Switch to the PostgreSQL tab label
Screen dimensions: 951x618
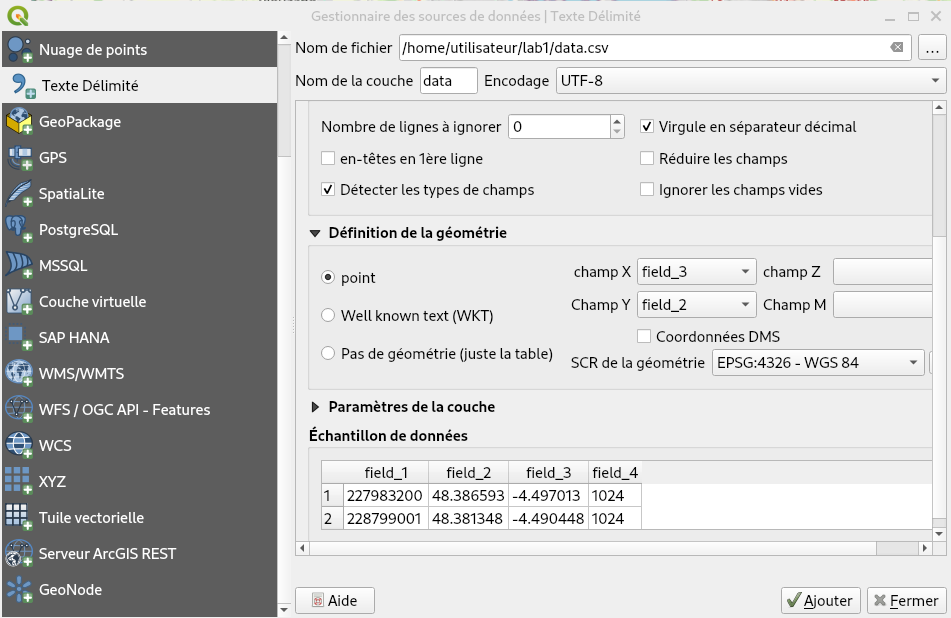point(78,230)
